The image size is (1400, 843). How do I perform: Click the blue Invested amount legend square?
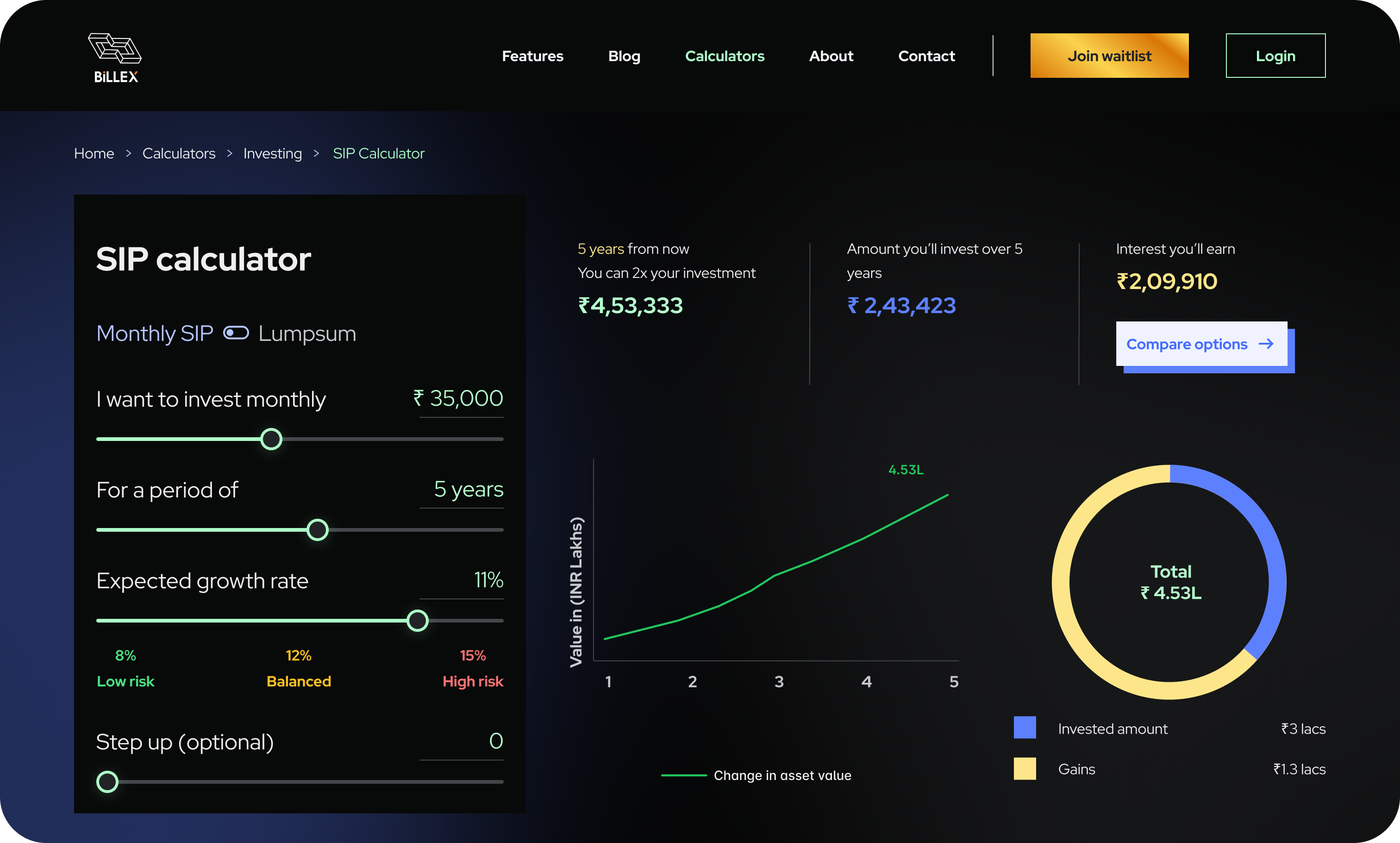(x=1025, y=728)
